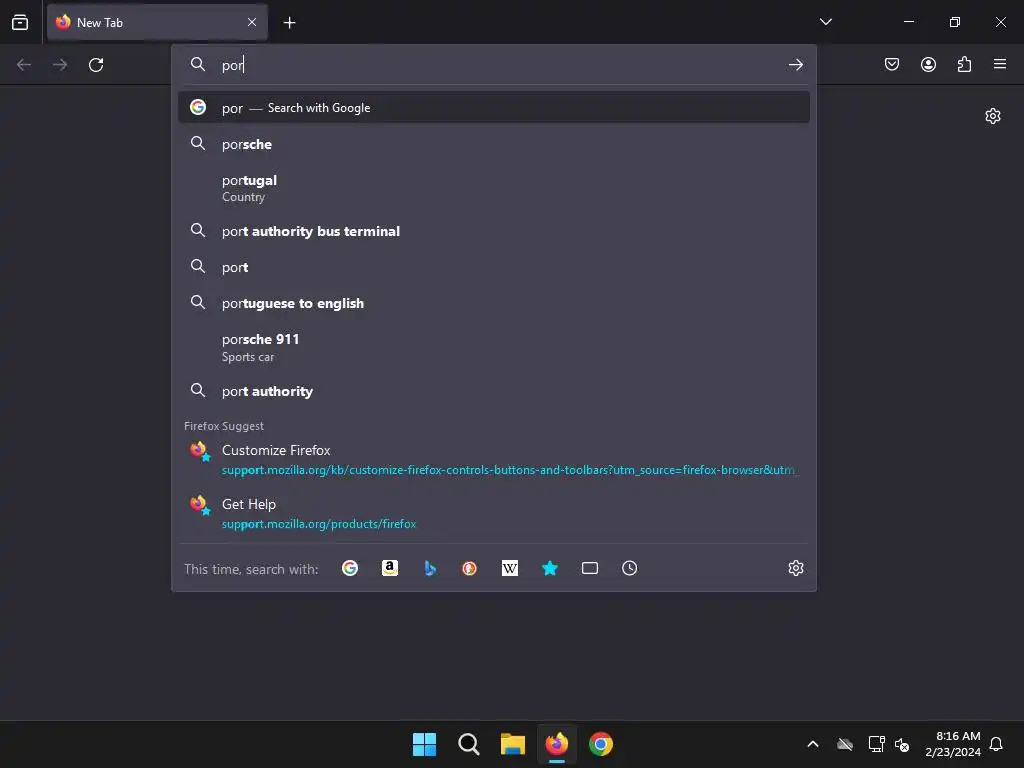Open Windows Start menu

point(424,744)
